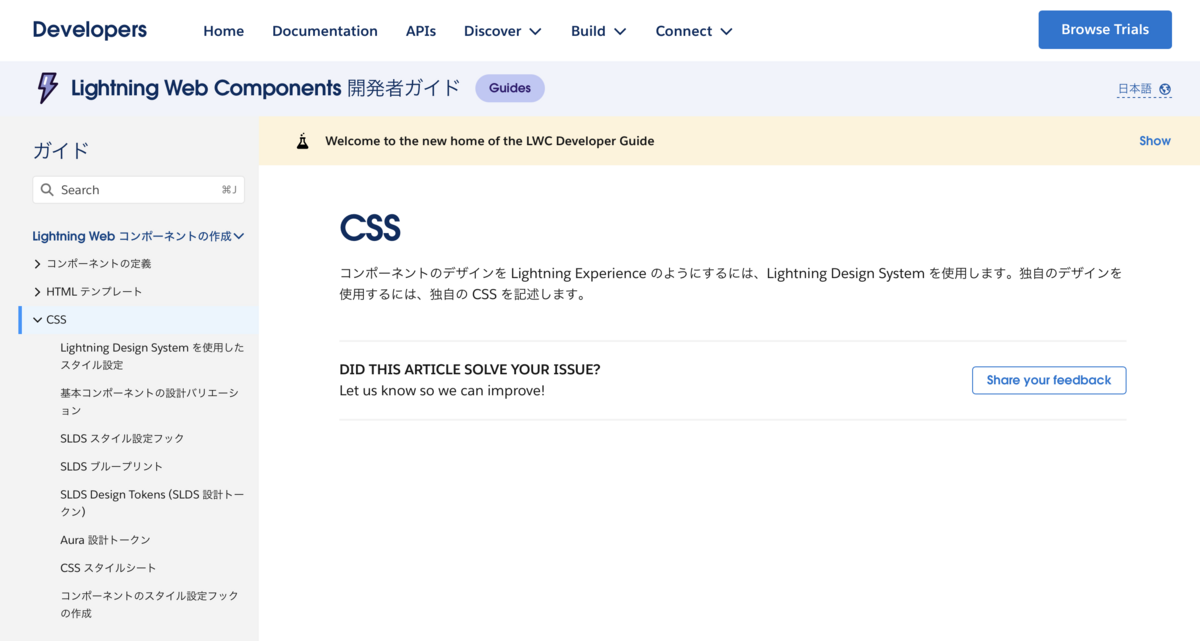Viewport: 1200px width, 641px height.
Task: Open the Connect dropdown menu
Action: point(693,31)
